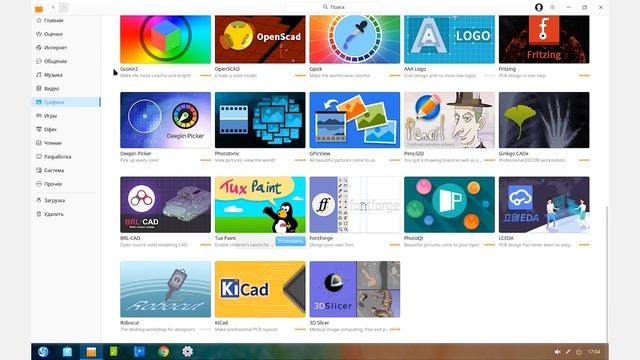Open the Fritzing app thumbnail
Screen dimensions: 640x360
(544, 40)
